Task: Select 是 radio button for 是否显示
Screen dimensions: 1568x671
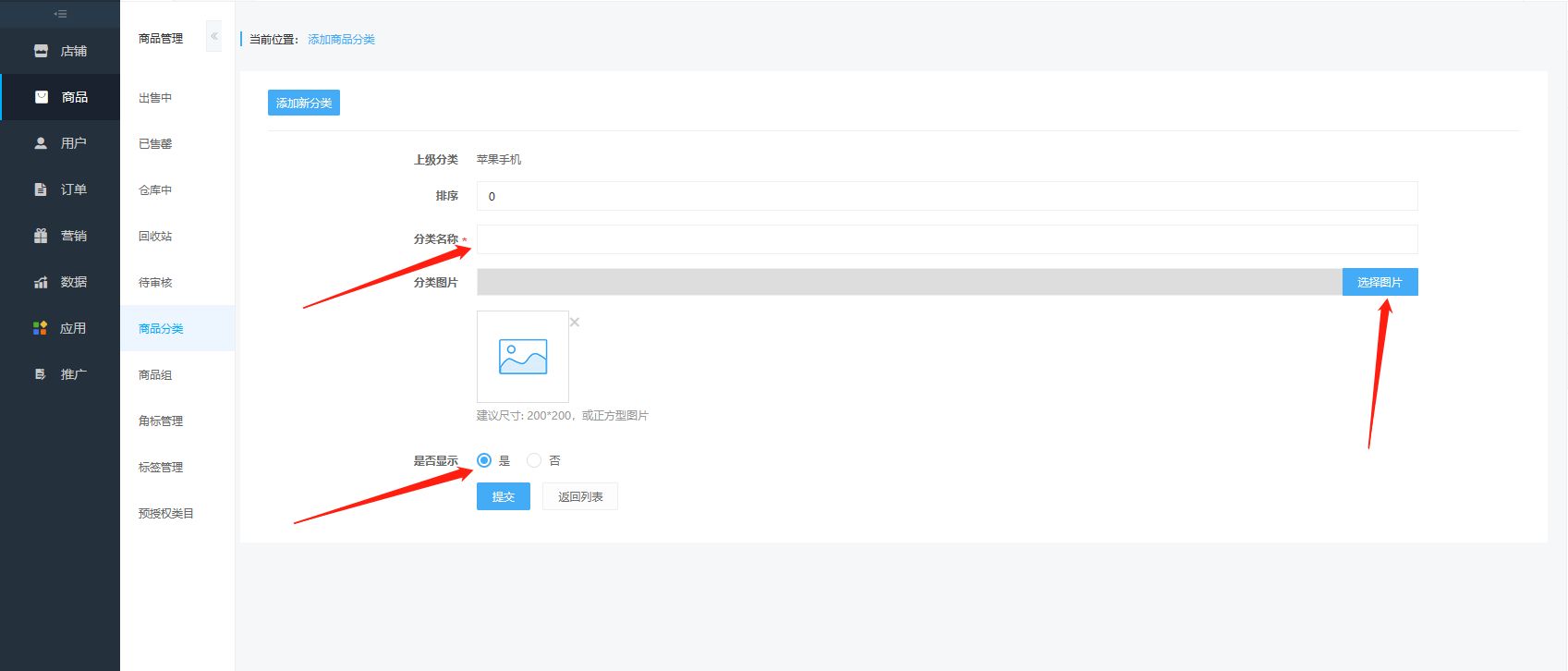Action: (484, 460)
